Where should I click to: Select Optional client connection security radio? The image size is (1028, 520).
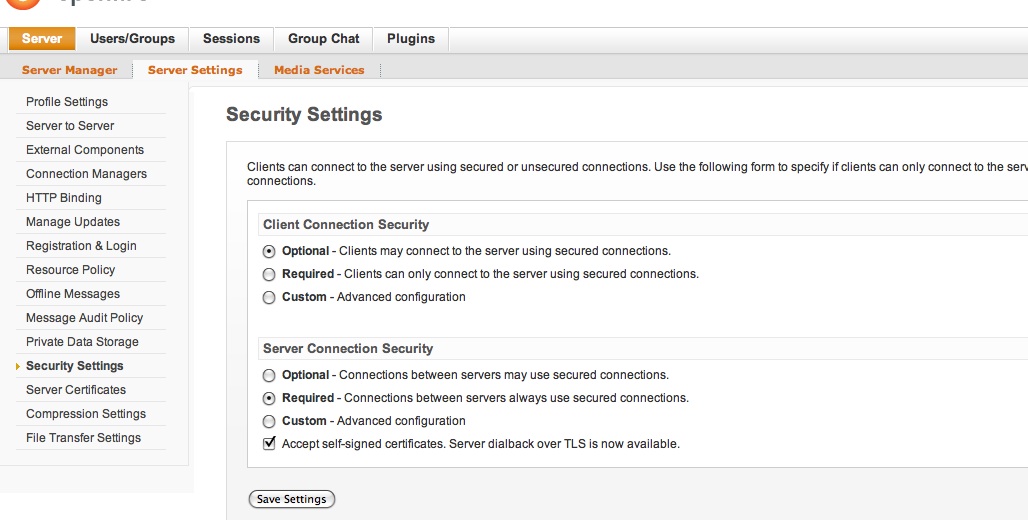point(269,252)
